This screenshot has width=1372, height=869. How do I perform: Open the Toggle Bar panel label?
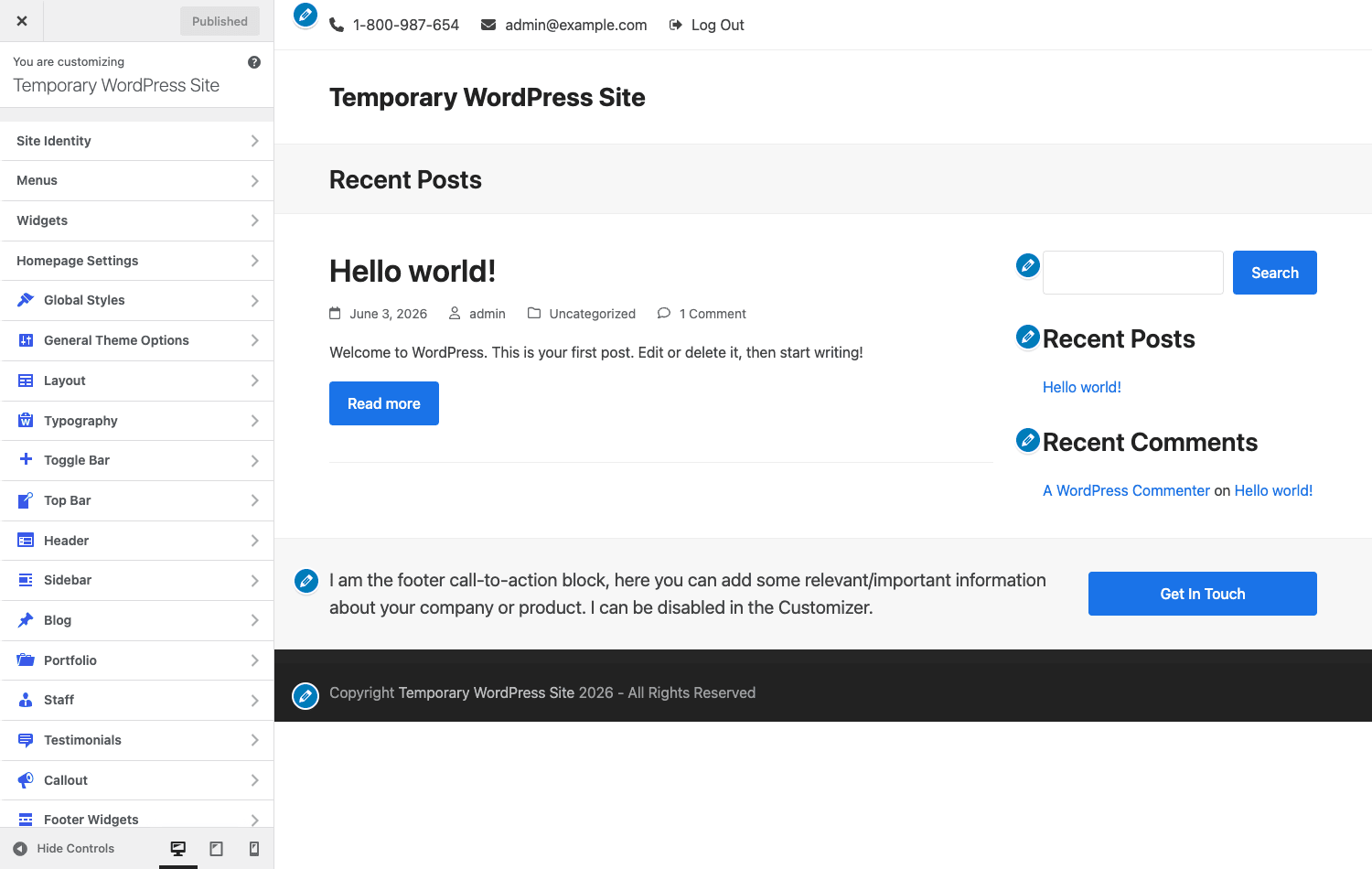pos(77,460)
